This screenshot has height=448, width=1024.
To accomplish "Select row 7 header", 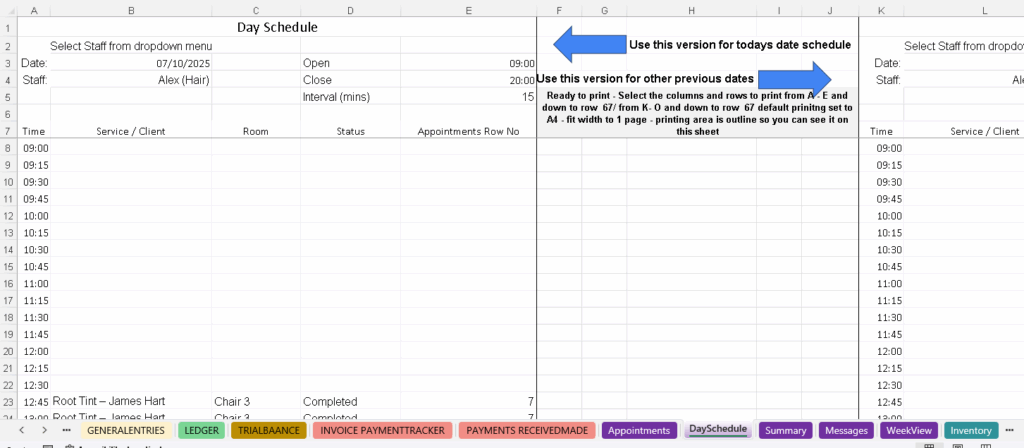I will pyautogui.click(x=8, y=131).
